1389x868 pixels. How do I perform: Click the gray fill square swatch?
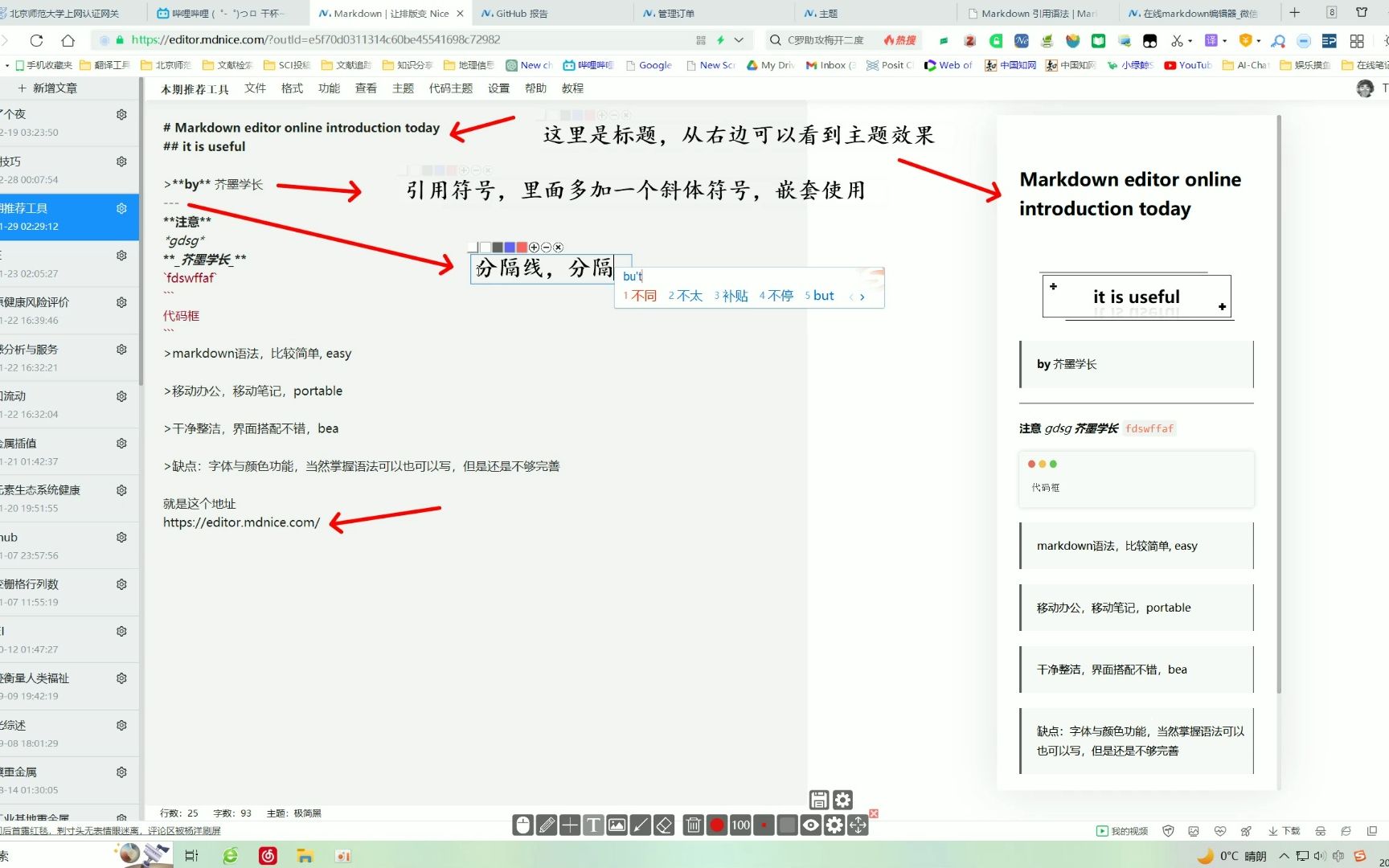click(x=788, y=825)
